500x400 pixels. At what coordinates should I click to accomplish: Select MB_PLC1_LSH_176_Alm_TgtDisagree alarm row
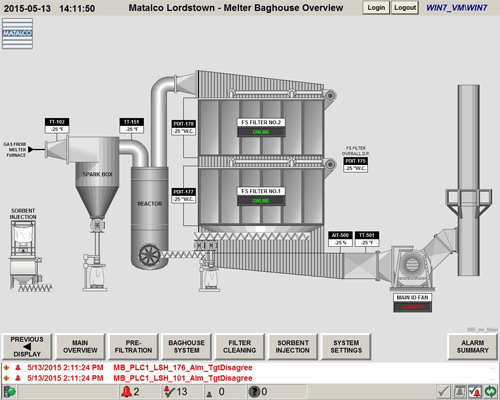[250, 368]
